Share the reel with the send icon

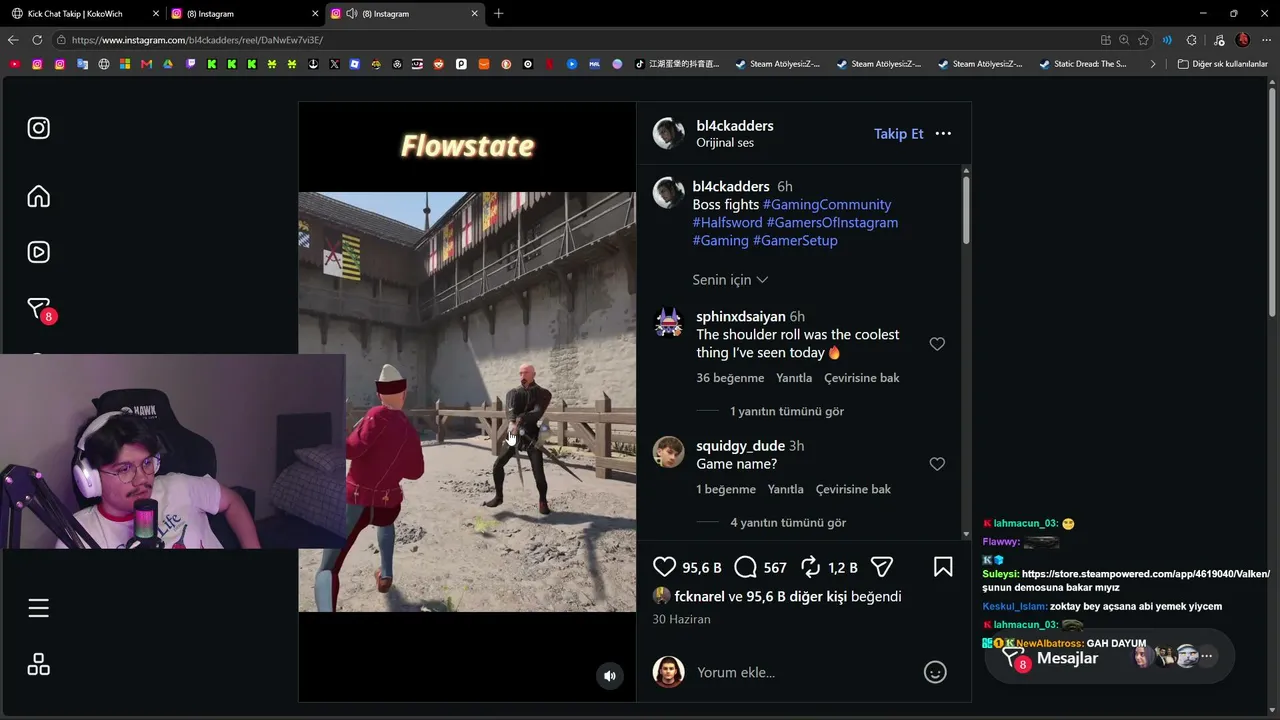click(x=881, y=567)
